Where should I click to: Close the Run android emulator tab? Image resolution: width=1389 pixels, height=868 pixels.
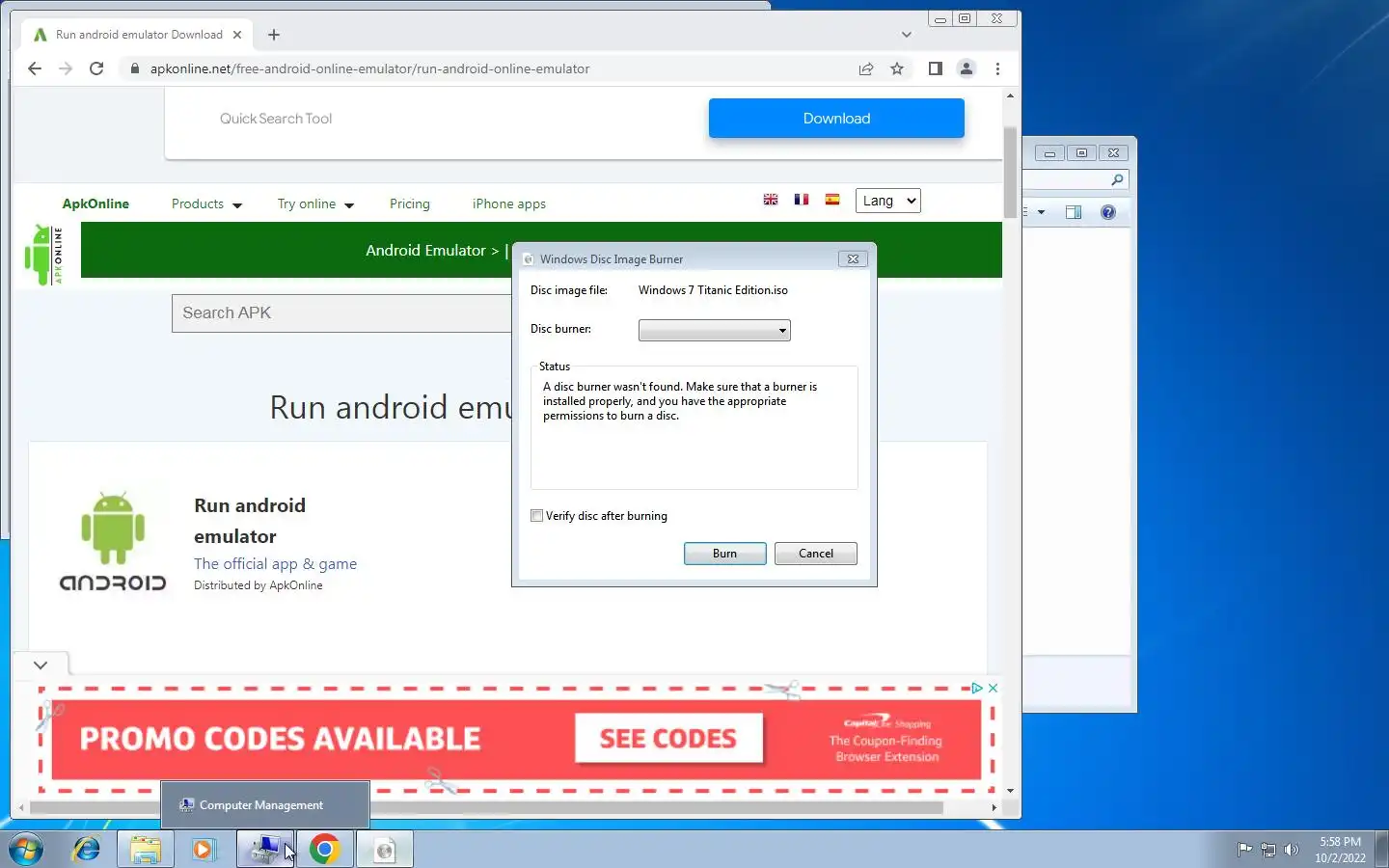237,35
